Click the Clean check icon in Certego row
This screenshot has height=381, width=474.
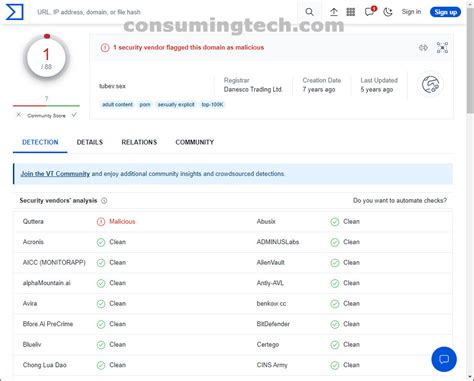335,345
